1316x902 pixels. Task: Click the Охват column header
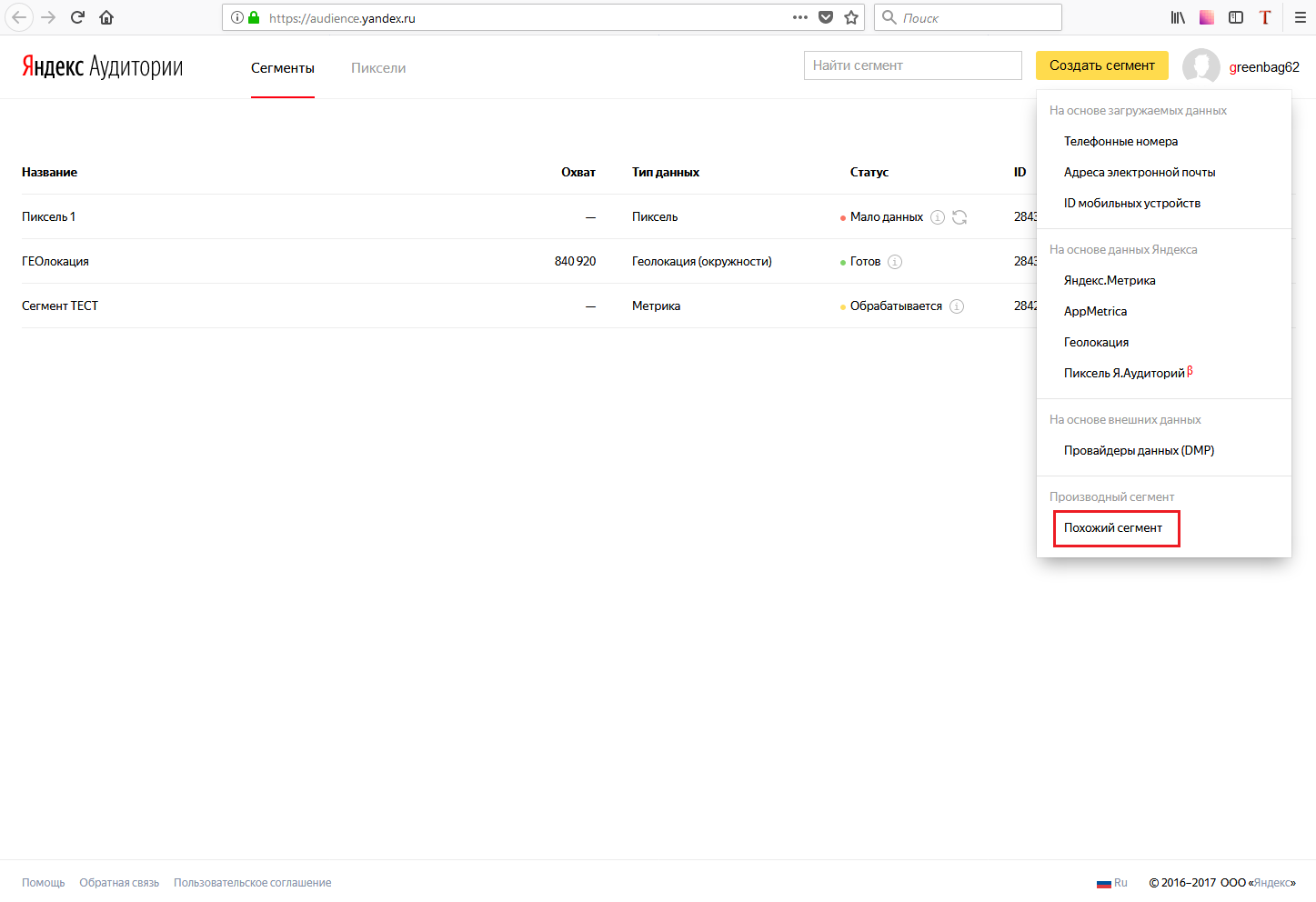[578, 172]
